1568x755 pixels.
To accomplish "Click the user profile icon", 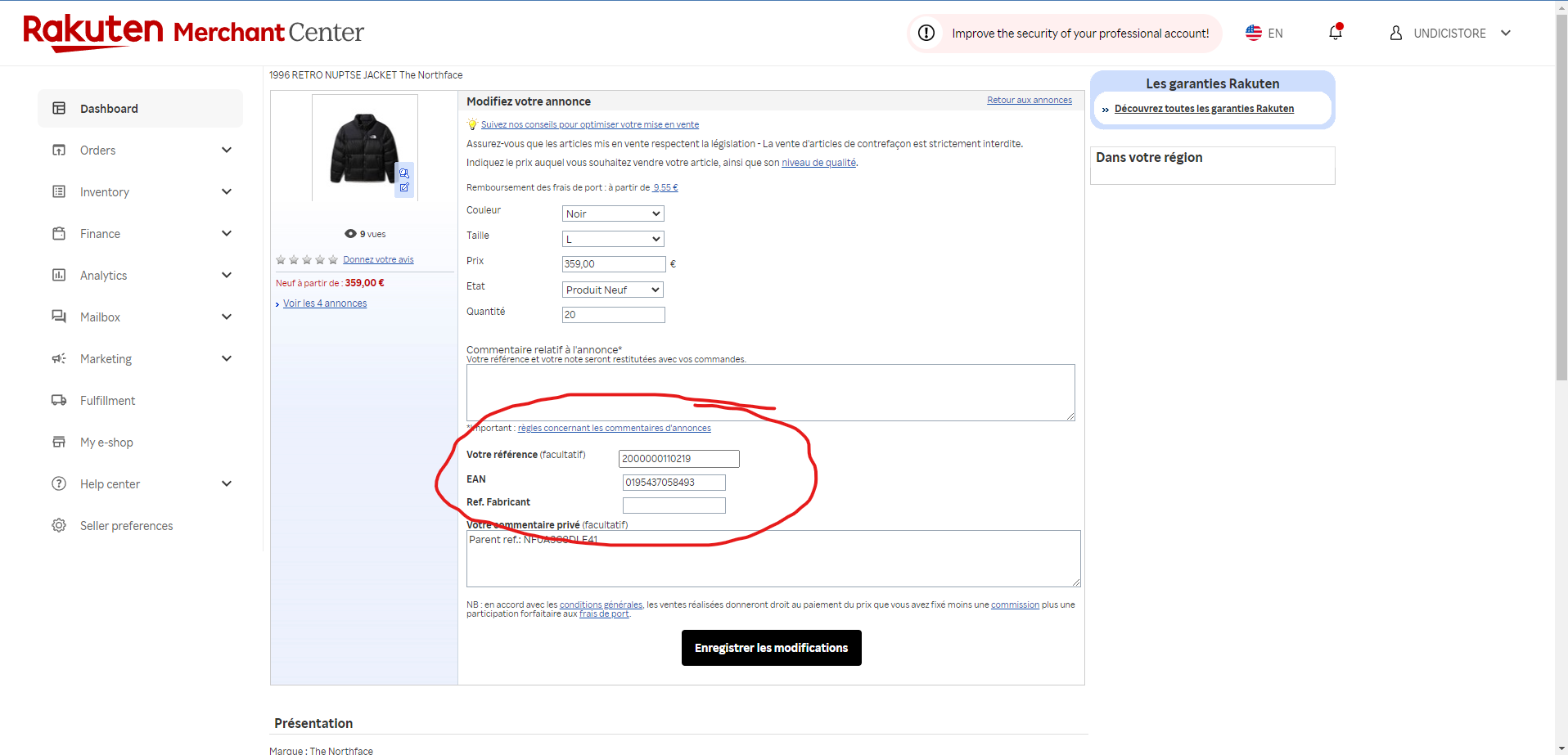I will coord(1396,33).
